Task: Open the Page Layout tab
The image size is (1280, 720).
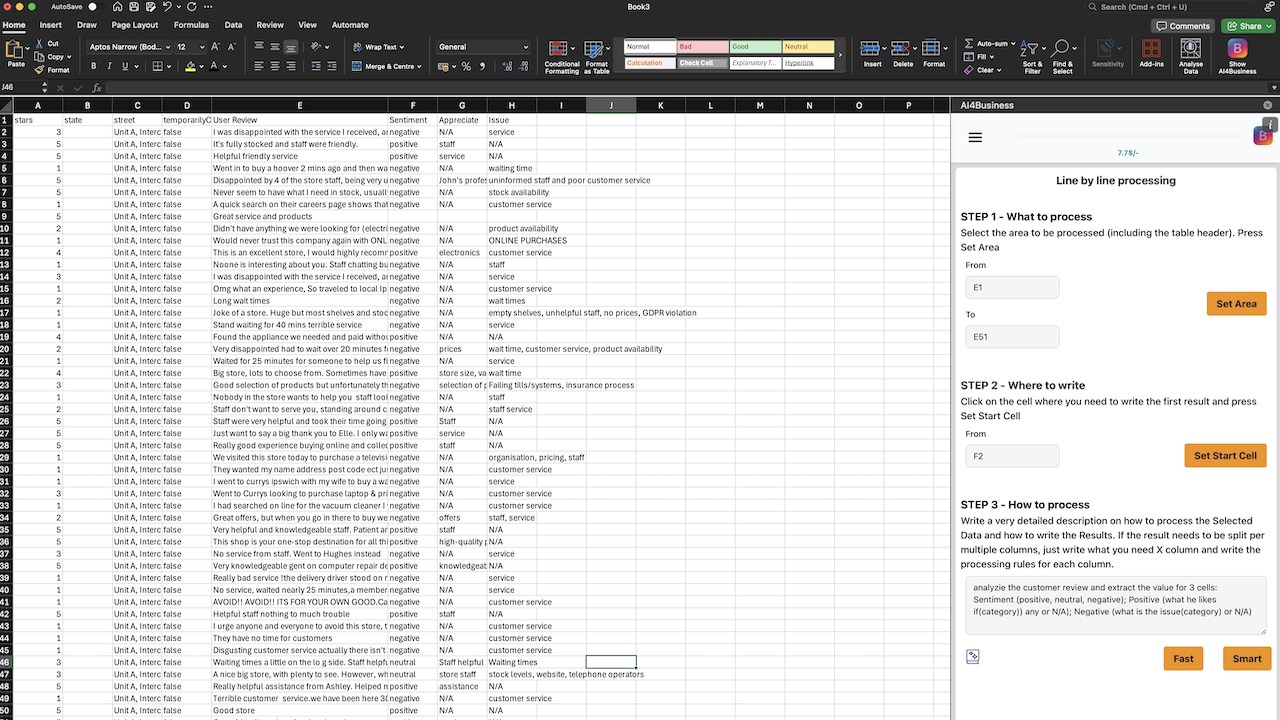Action: coord(135,25)
